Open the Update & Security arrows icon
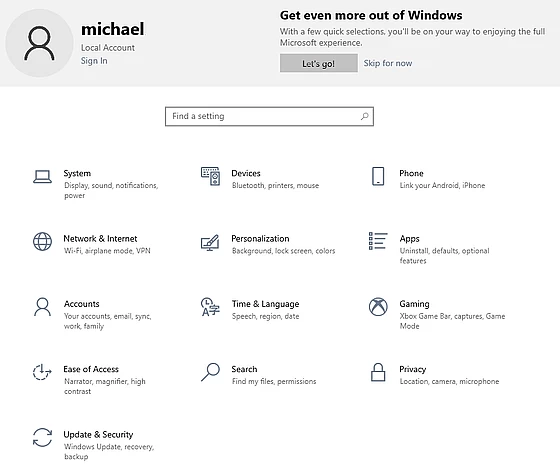 (x=42, y=438)
